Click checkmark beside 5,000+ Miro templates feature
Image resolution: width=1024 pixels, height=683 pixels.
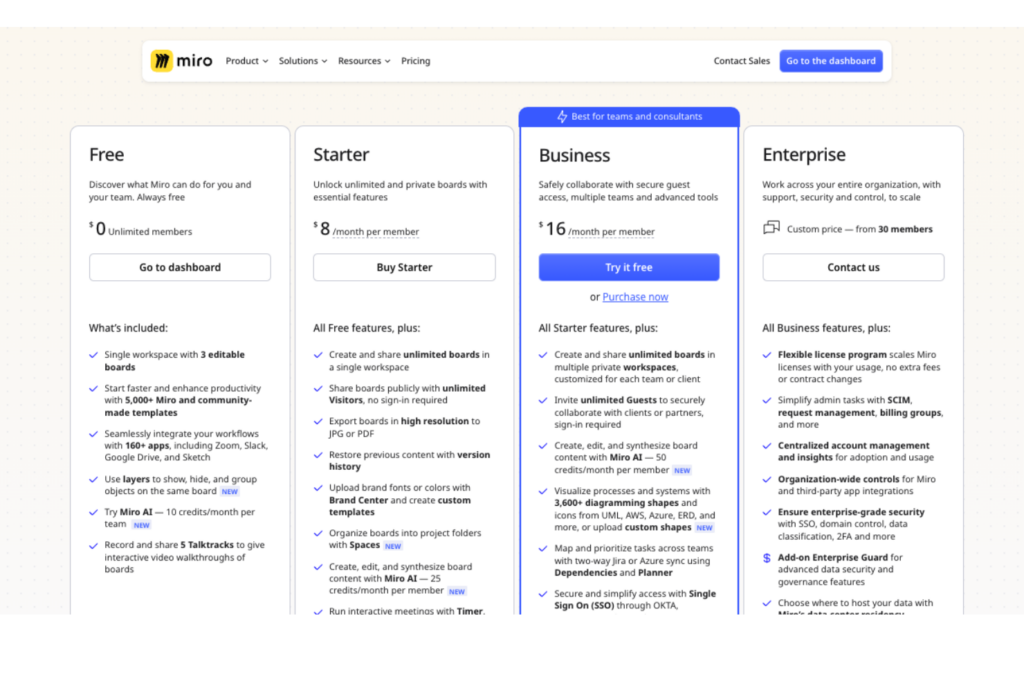point(93,389)
